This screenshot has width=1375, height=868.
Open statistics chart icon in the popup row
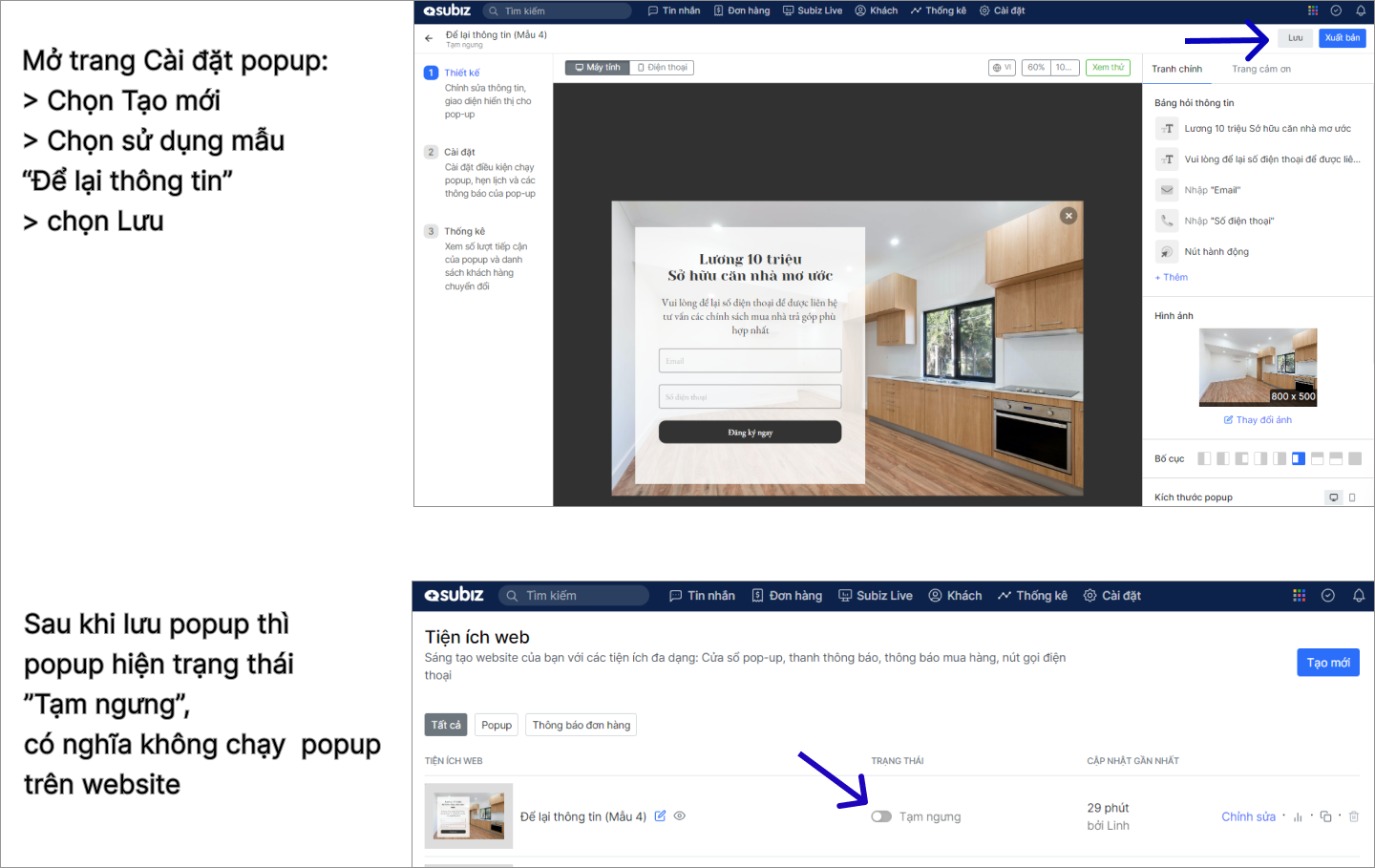pos(1298,817)
